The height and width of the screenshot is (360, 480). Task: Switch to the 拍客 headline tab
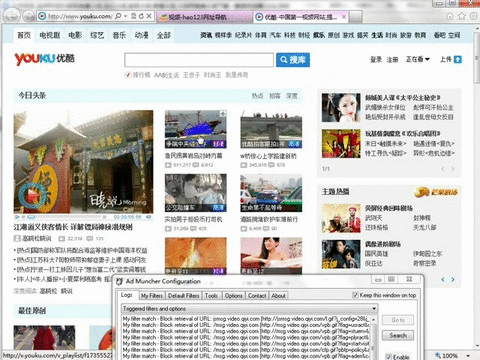pos(275,96)
